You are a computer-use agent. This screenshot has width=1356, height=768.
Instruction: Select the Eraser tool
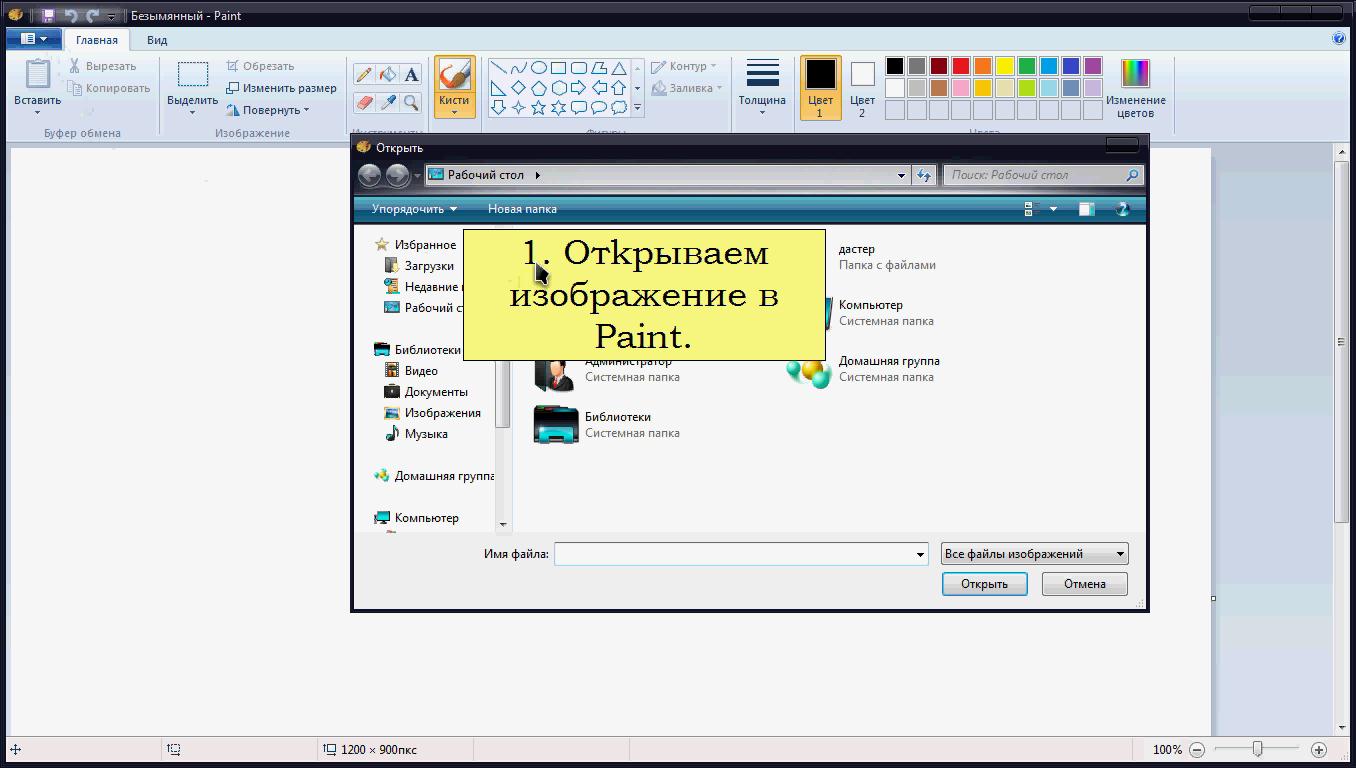364,102
